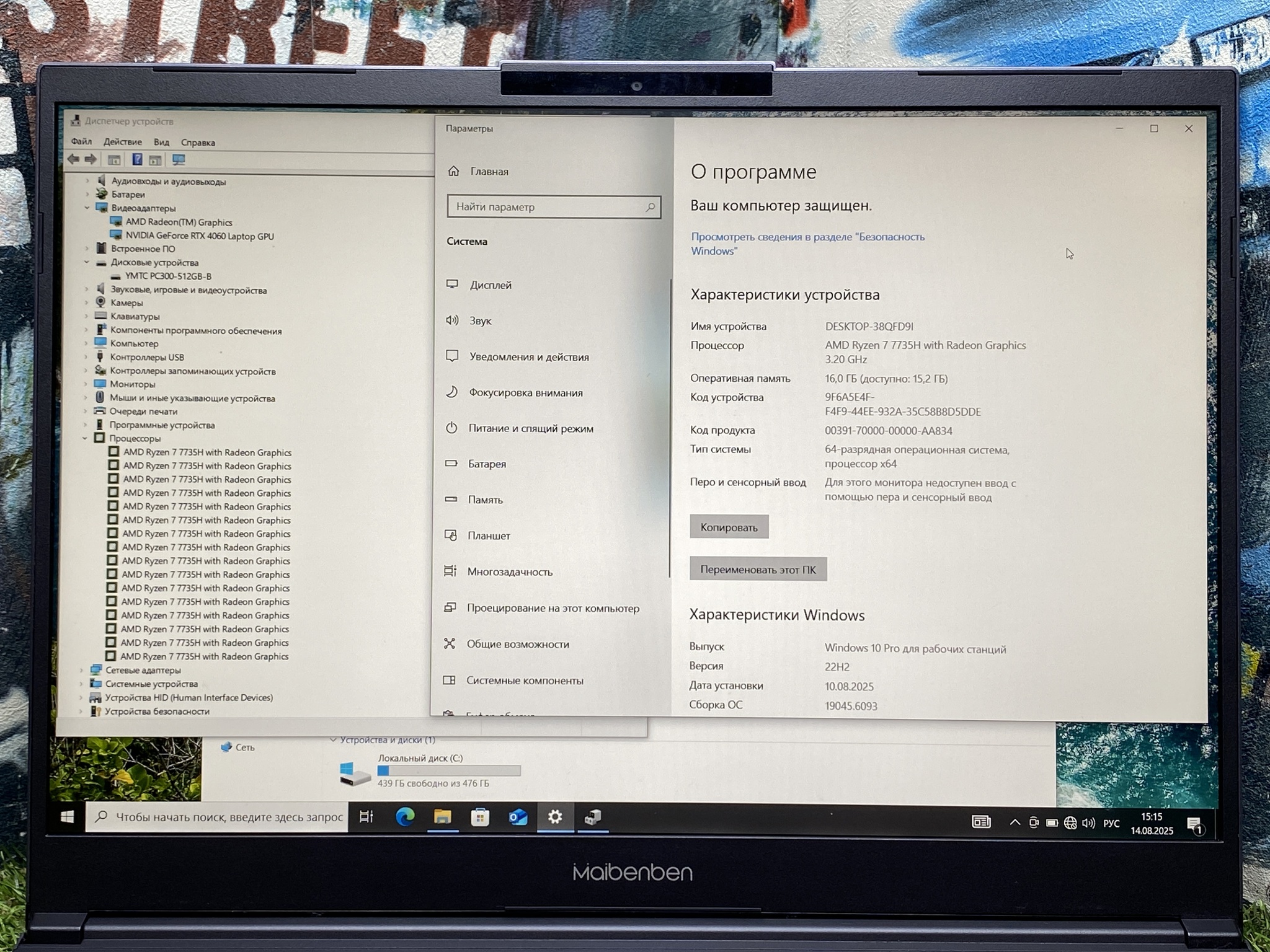The width and height of the screenshot is (1270, 952).
Task: Select NVIDIA GeForce RTX 4060 Laptop GPU
Action: click(x=199, y=236)
